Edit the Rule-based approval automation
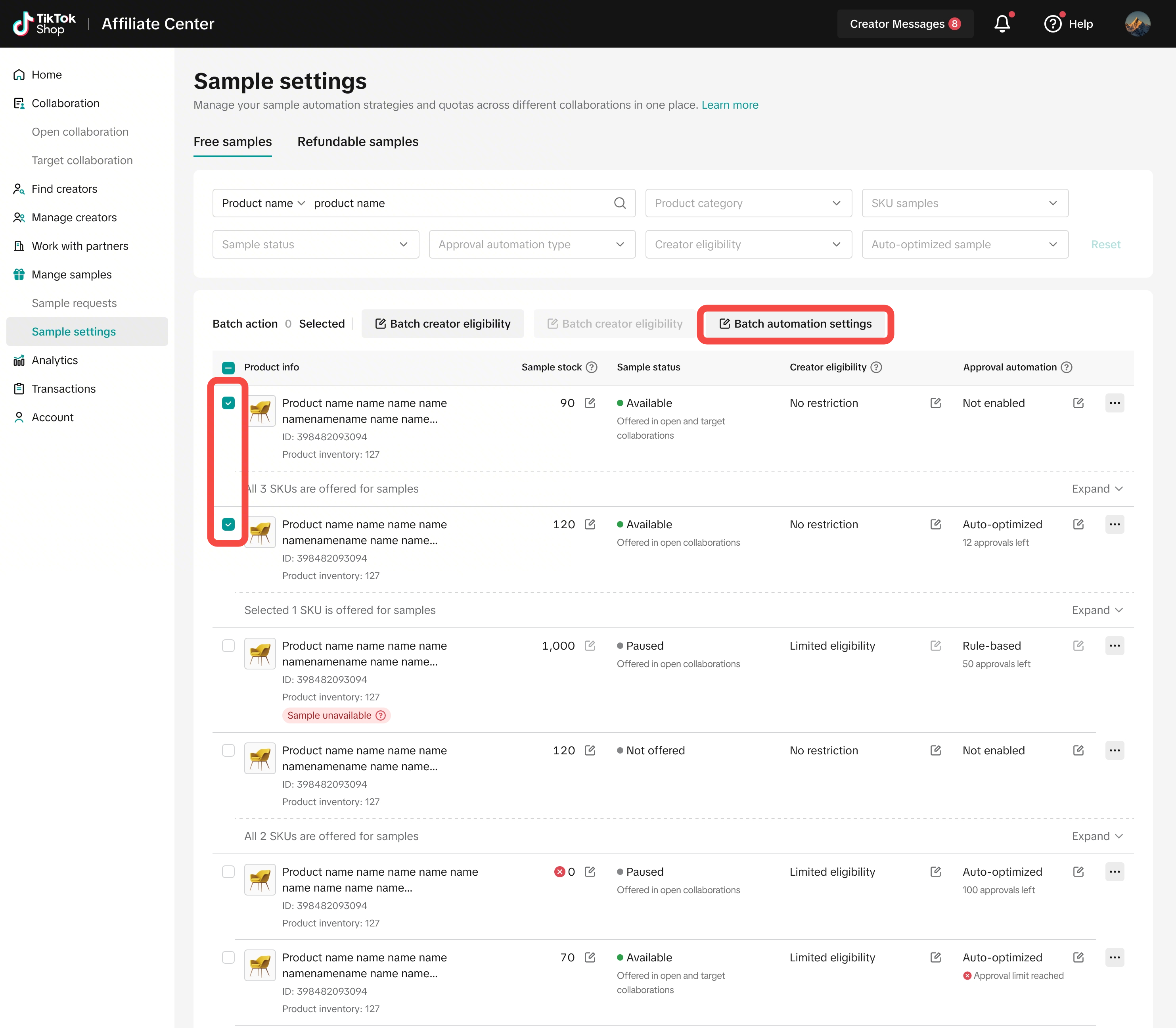 pyautogui.click(x=1078, y=645)
